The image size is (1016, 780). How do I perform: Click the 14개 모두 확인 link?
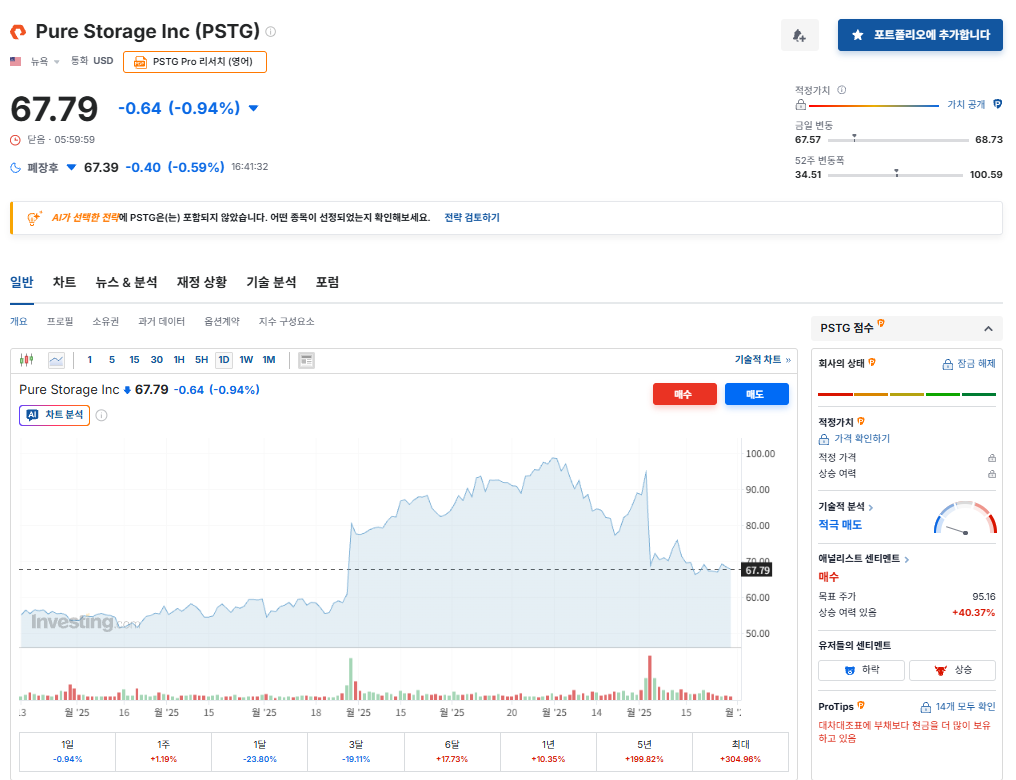pyautogui.click(x=958, y=707)
